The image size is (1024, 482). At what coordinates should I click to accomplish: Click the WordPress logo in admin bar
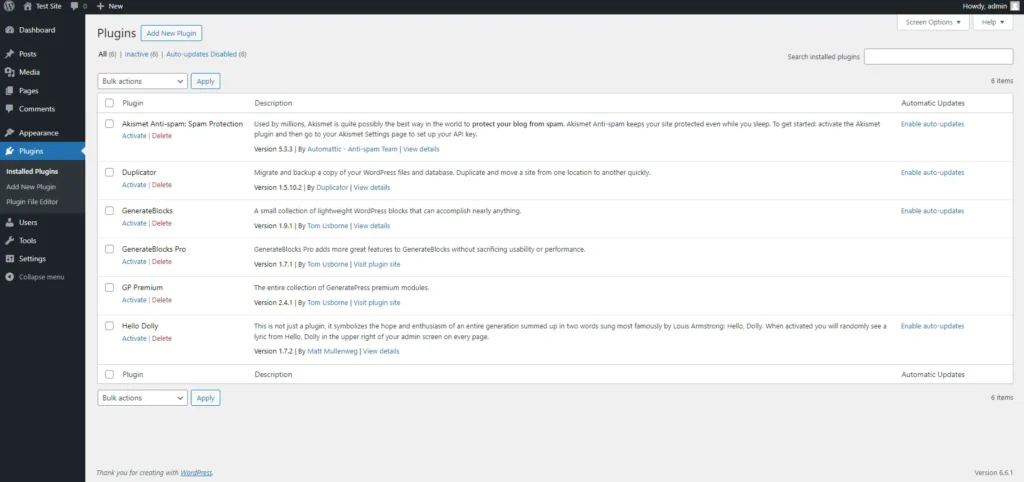click(x=9, y=6)
